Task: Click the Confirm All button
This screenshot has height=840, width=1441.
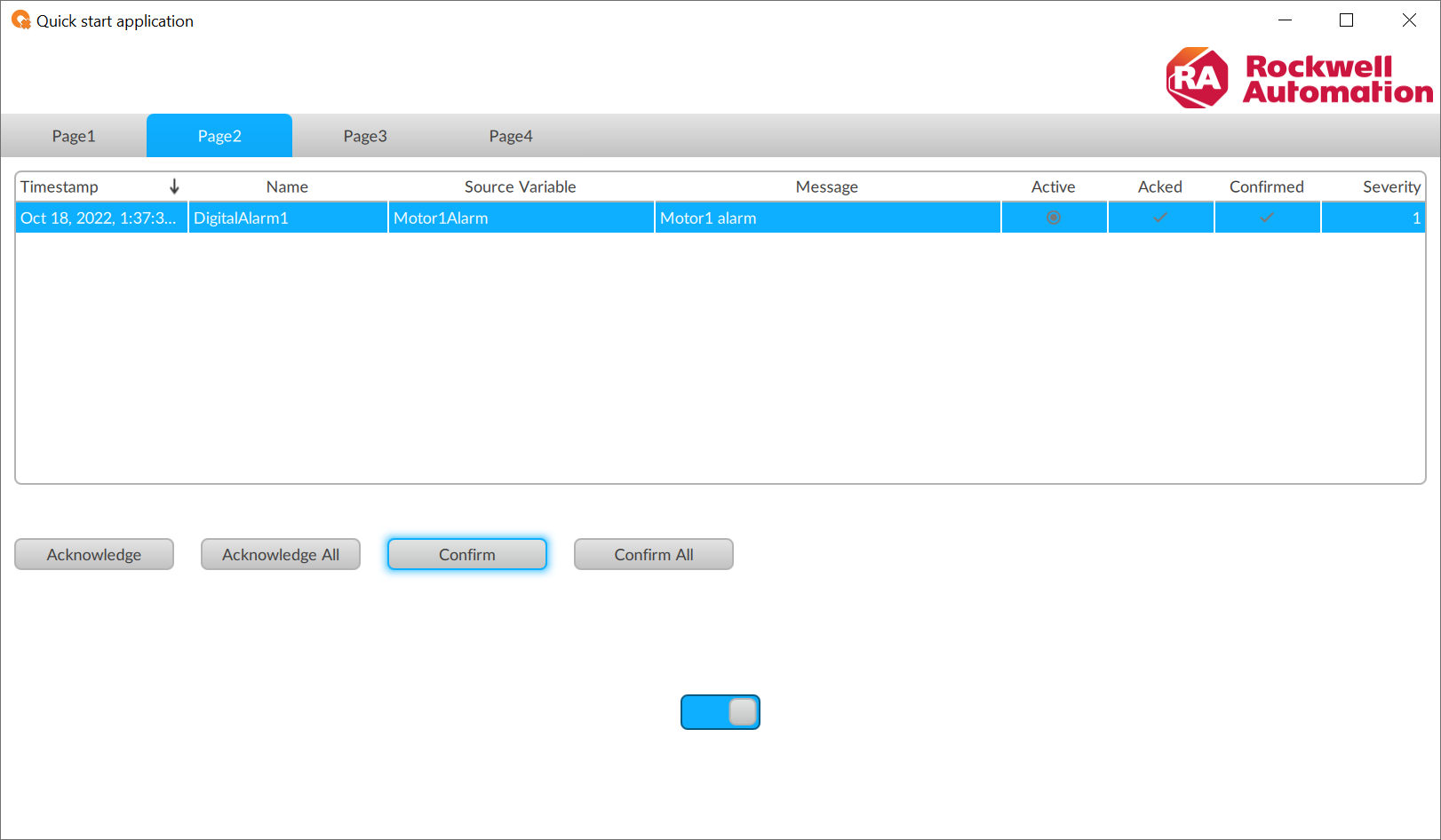Action: (654, 554)
